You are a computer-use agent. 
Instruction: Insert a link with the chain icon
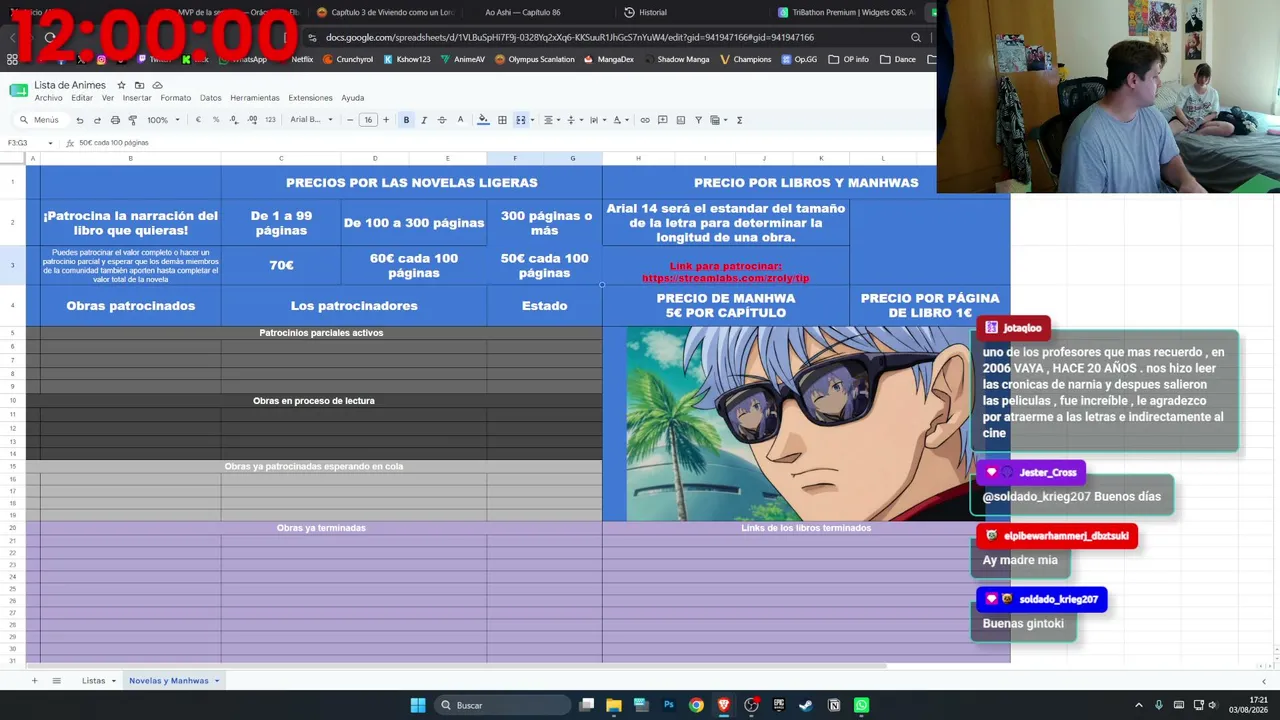[x=645, y=120]
